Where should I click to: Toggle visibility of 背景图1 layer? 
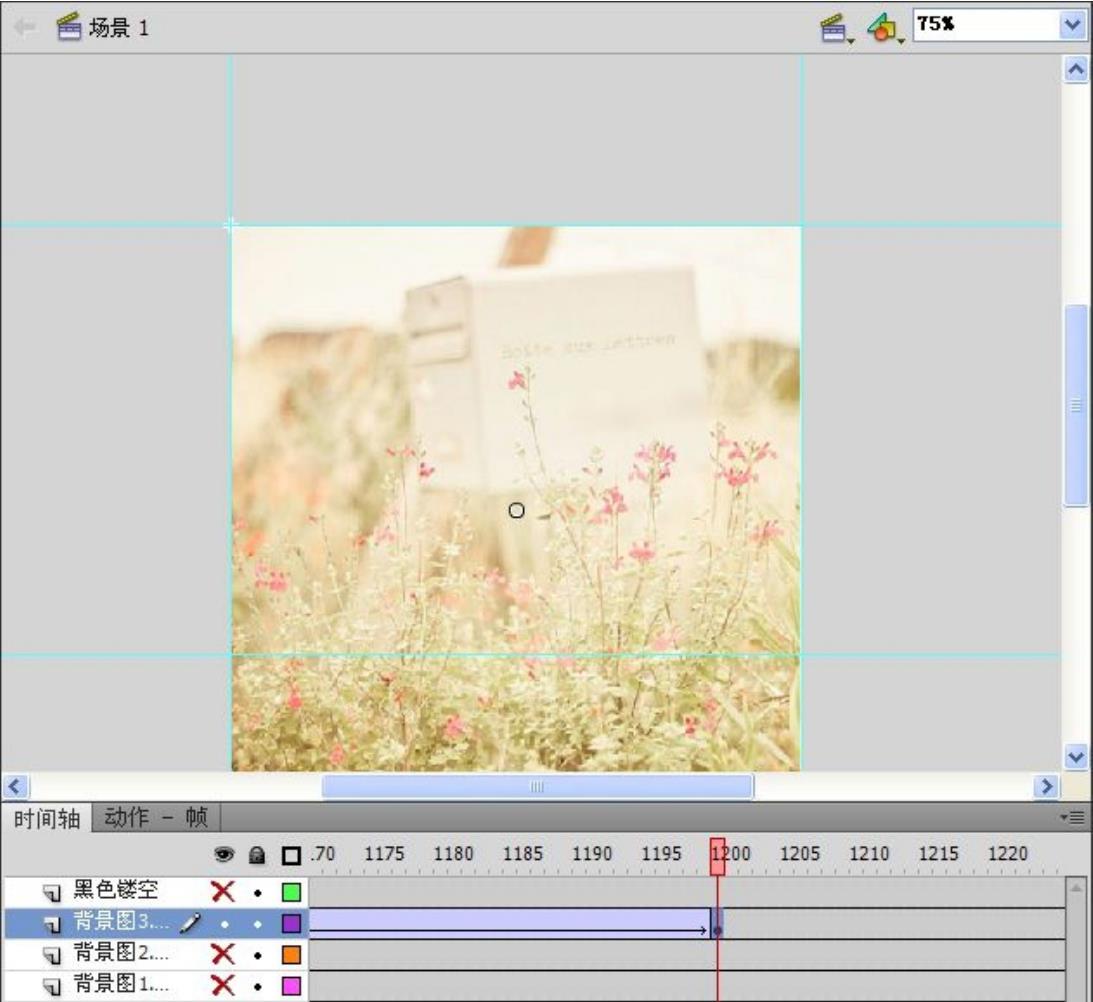(224, 986)
